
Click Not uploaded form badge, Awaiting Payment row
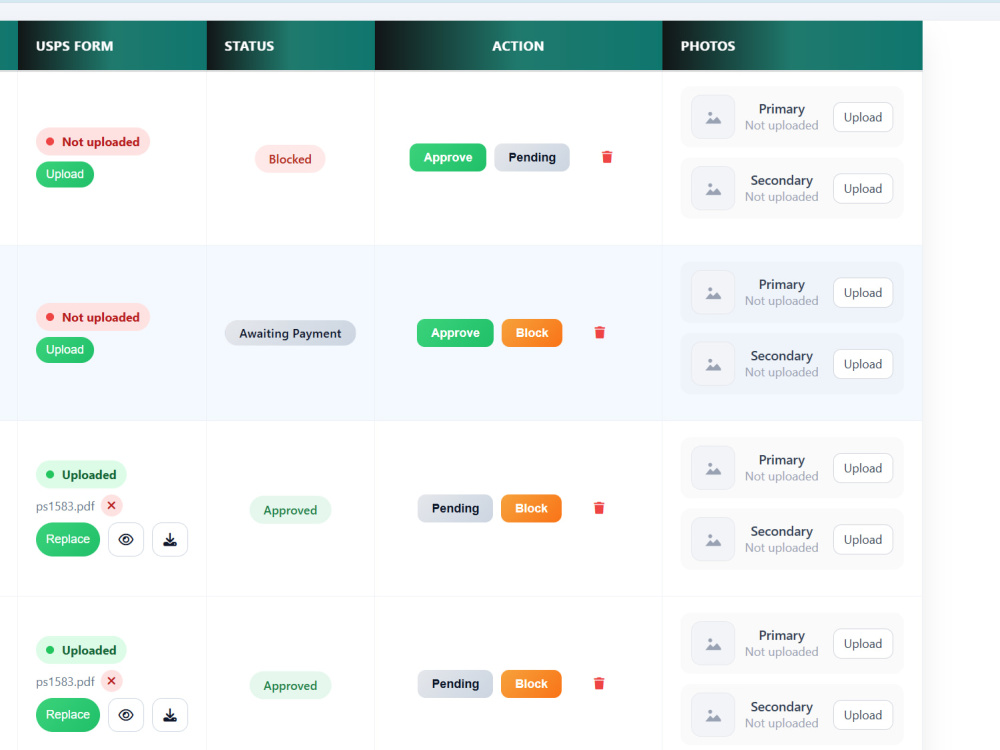click(x=92, y=317)
